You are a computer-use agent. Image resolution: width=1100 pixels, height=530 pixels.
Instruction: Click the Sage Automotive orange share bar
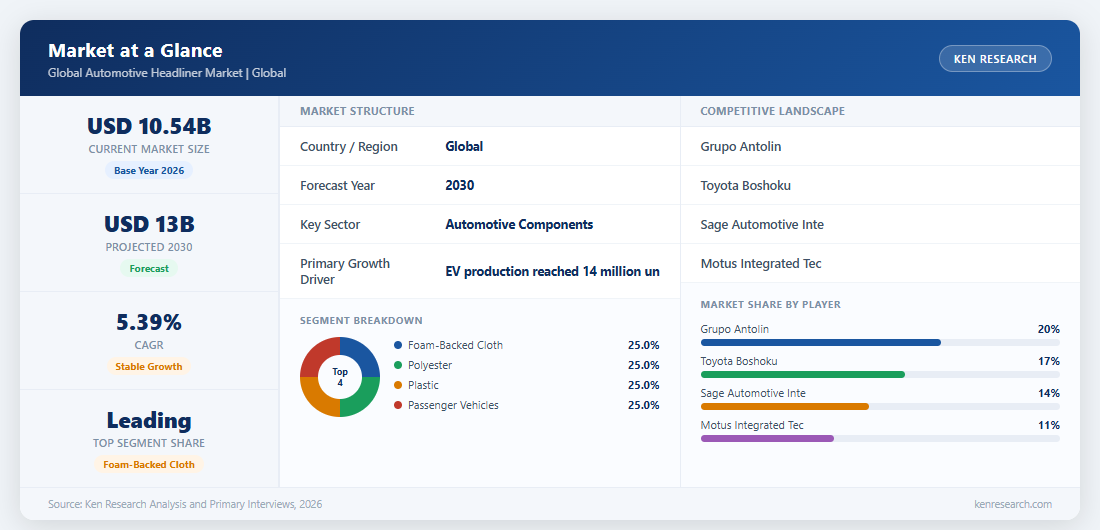click(785, 406)
